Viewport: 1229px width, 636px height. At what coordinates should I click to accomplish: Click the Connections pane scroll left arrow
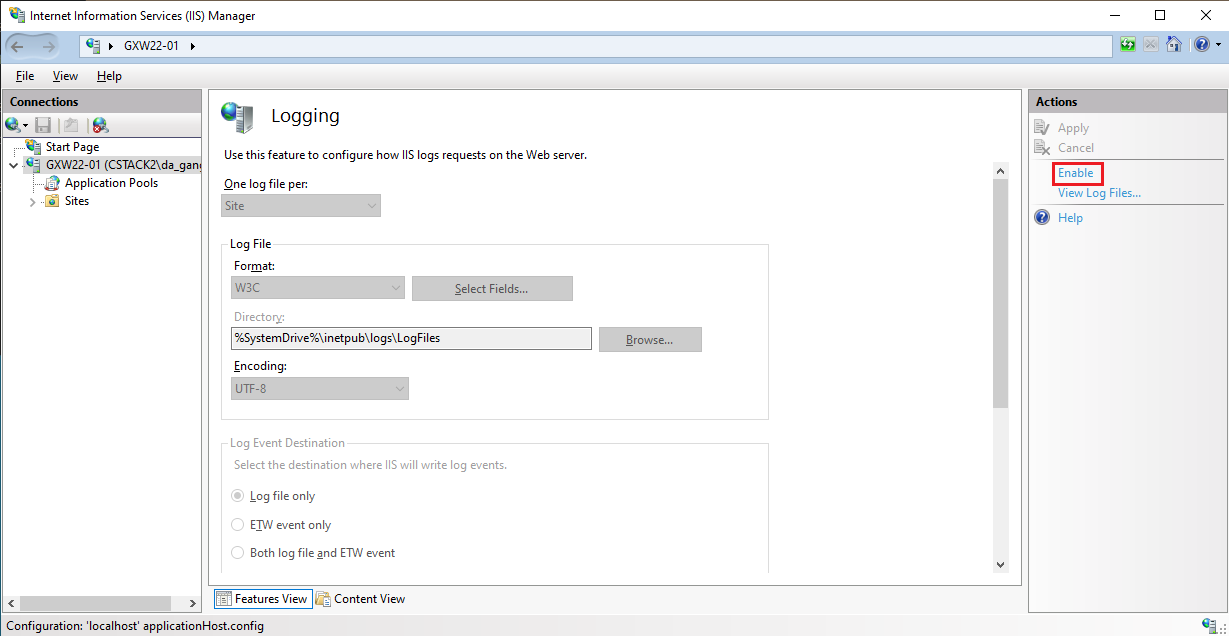[x=12, y=604]
